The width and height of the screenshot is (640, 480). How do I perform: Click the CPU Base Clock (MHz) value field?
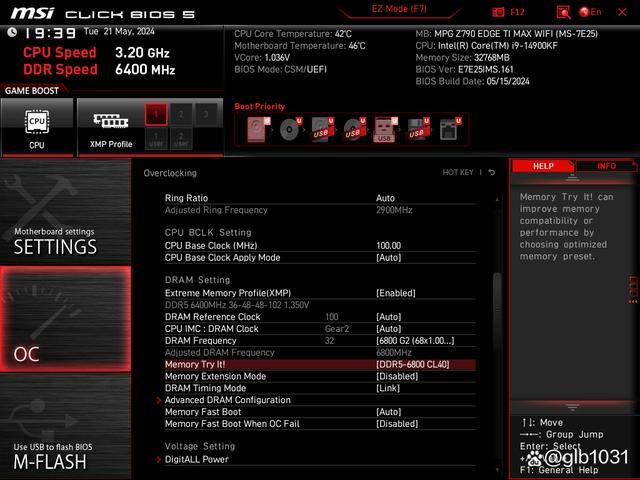point(388,245)
